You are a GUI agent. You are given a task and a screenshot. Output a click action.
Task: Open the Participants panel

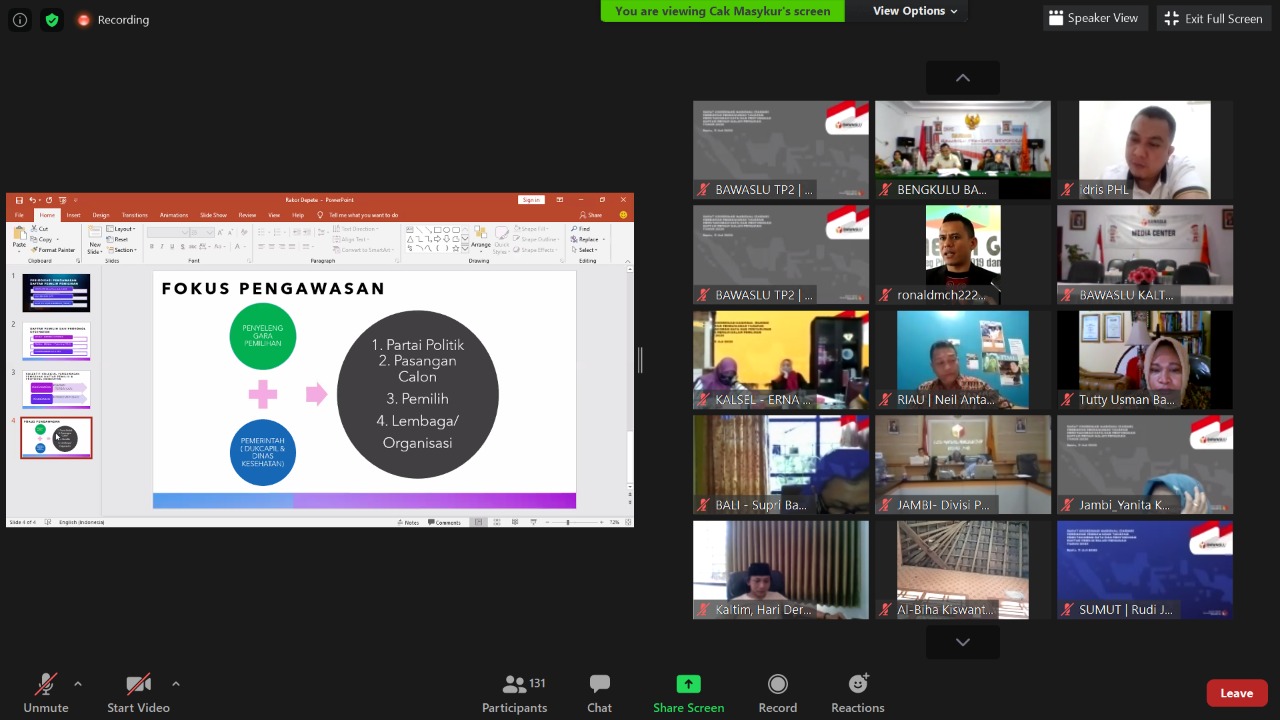(x=514, y=692)
